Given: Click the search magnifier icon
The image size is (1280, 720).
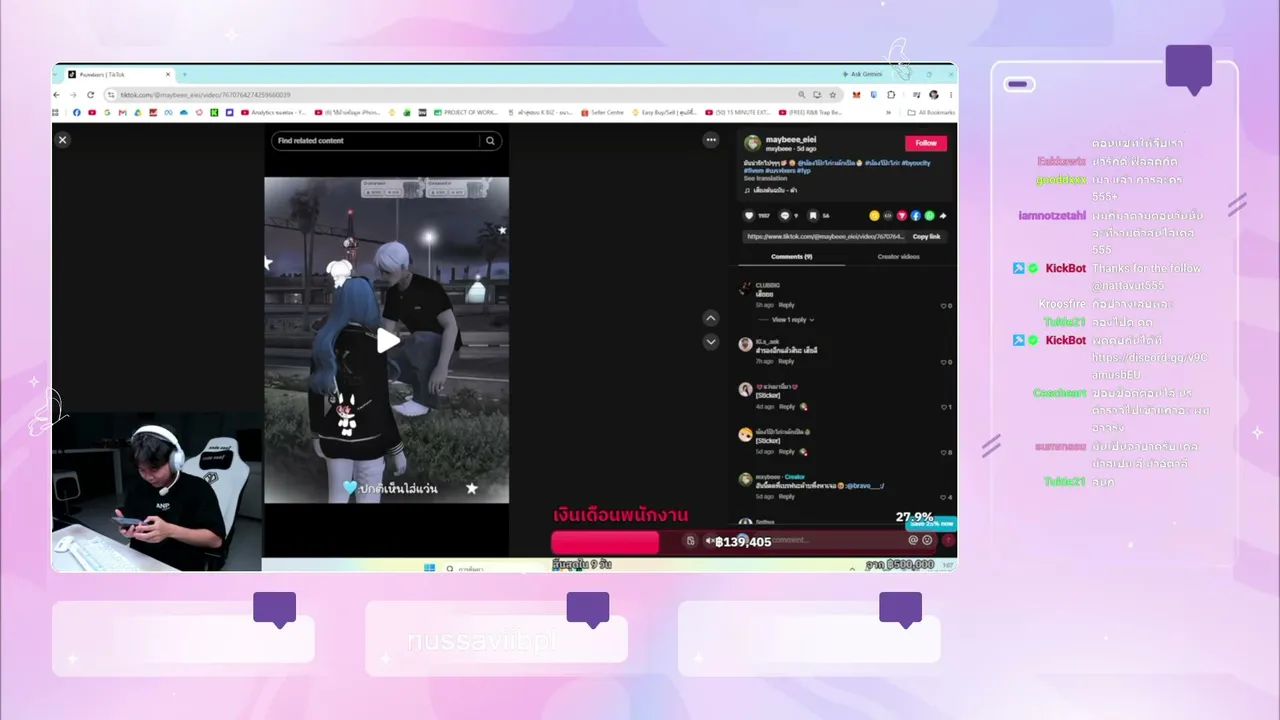Looking at the screenshot, I should (490, 141).
